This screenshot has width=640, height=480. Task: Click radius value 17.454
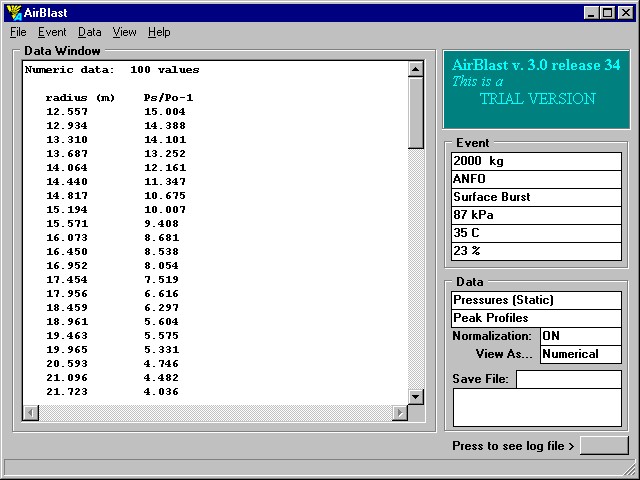[x=67, y=280]
